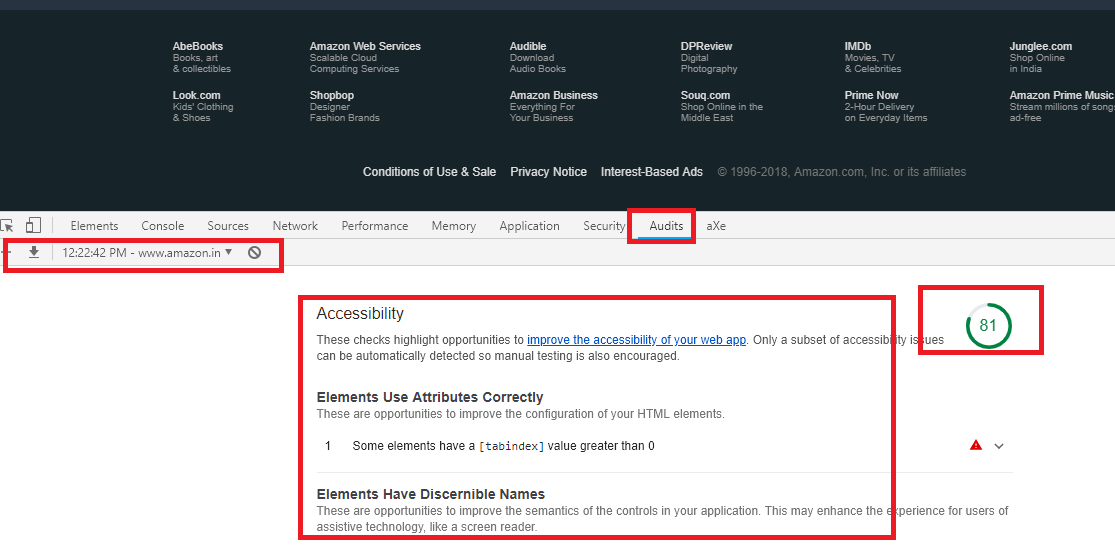
Task: Switch to the Network tab
Action: pos(295,226)
